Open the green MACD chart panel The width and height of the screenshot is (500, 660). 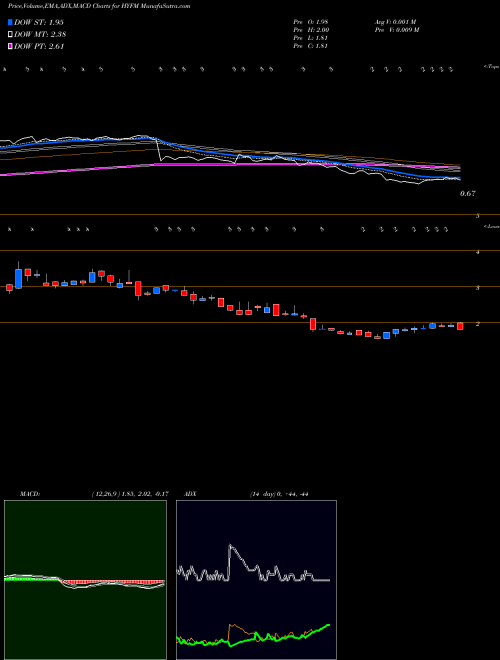tap(85, 580)
